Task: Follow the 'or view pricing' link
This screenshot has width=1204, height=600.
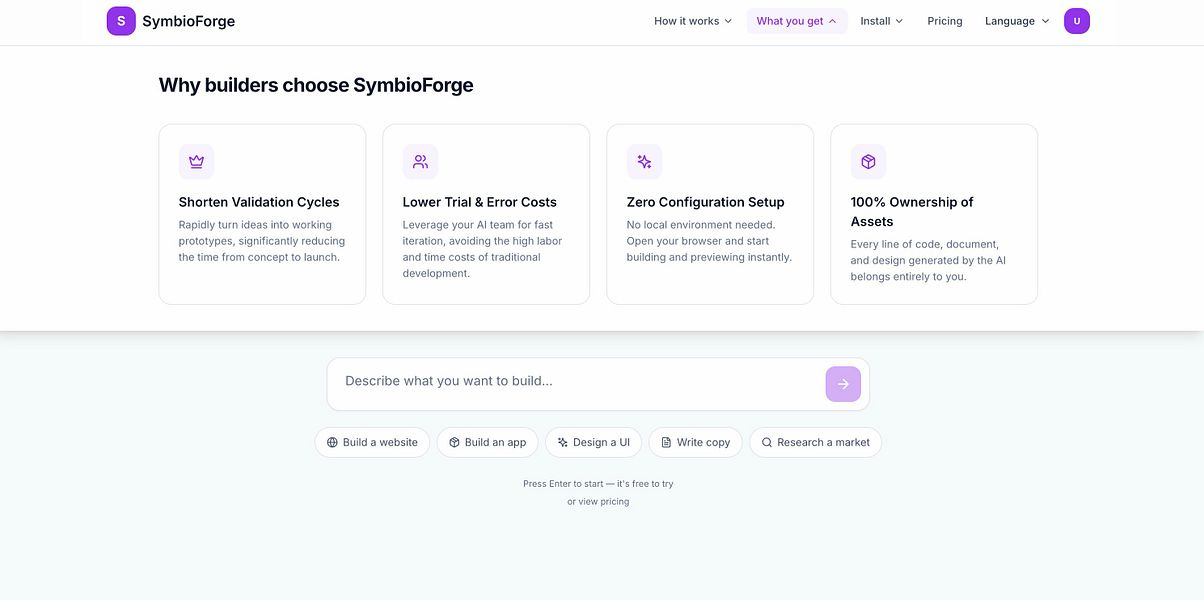Action: 598,502
